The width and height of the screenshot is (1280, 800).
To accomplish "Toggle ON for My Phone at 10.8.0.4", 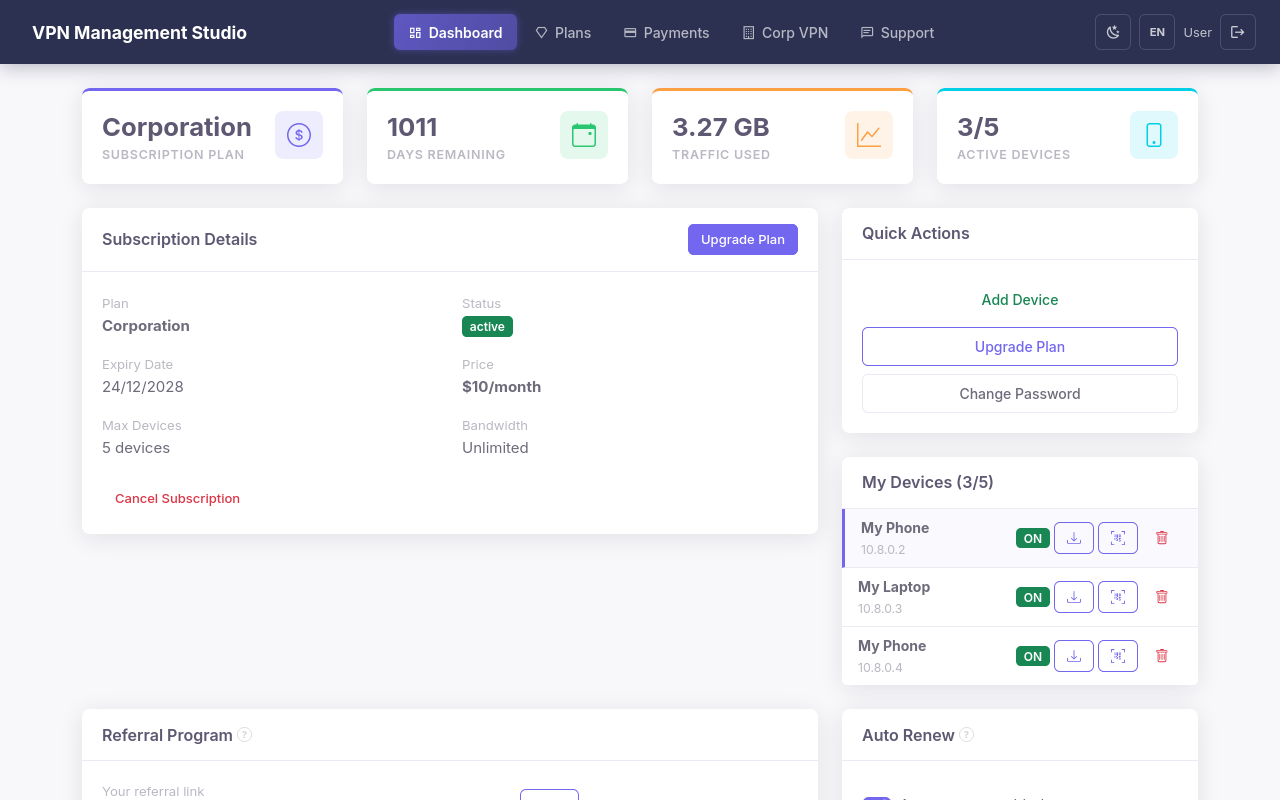I will tap(1032, 655).
